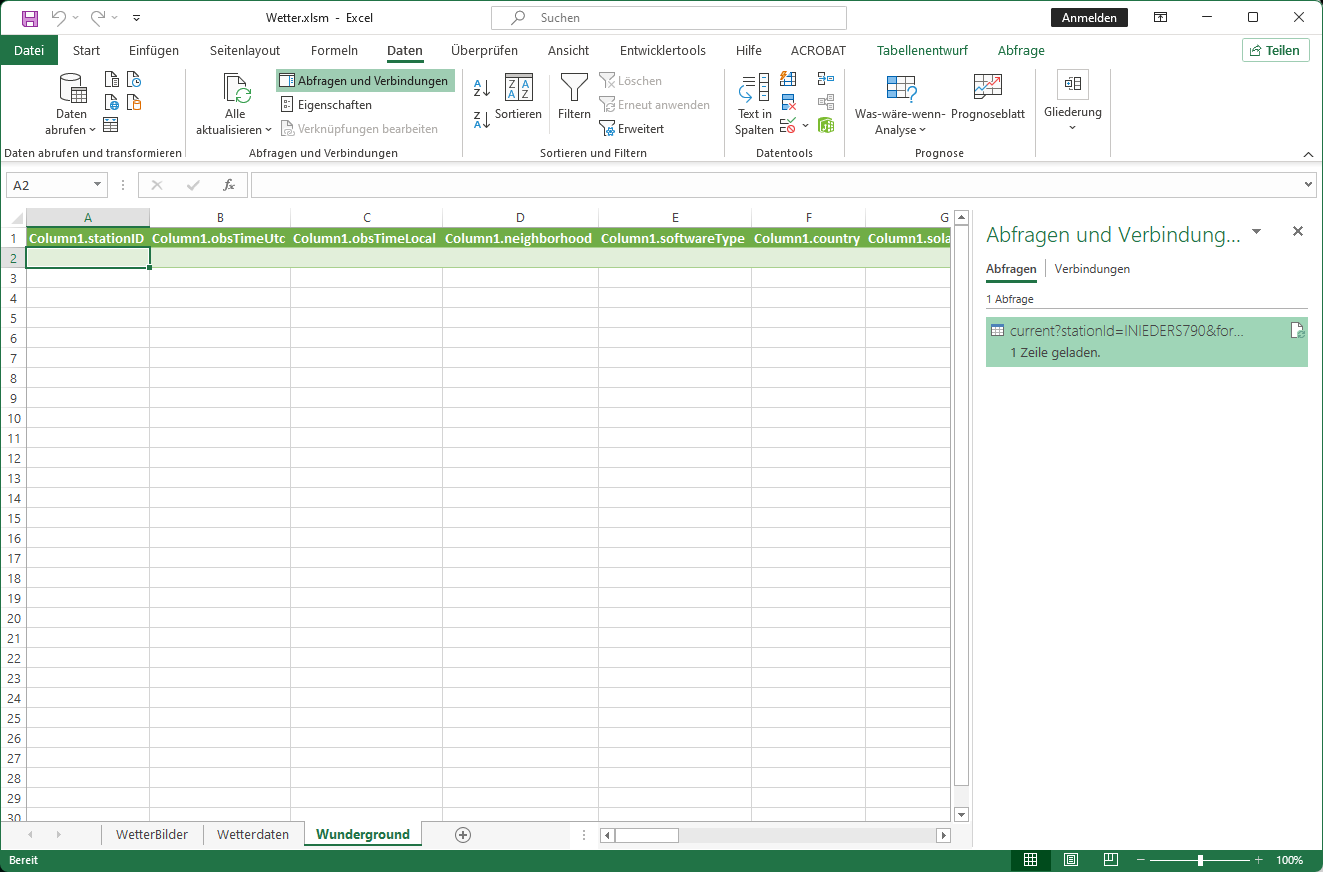1323x872 pixels.
Task: Refresh the query via its panel icon
Action: (1297, 331)
